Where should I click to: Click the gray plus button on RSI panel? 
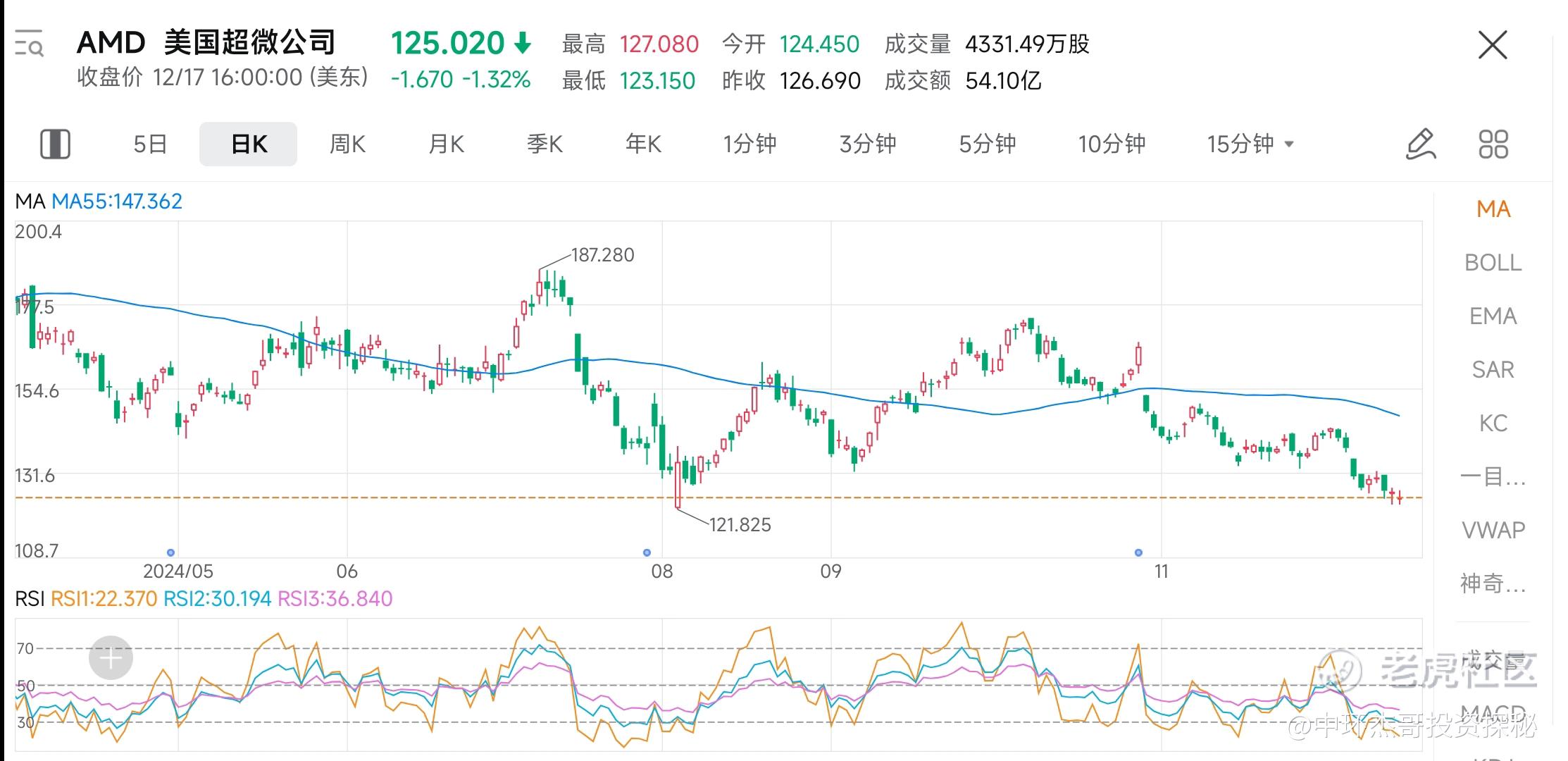(111, 658)
